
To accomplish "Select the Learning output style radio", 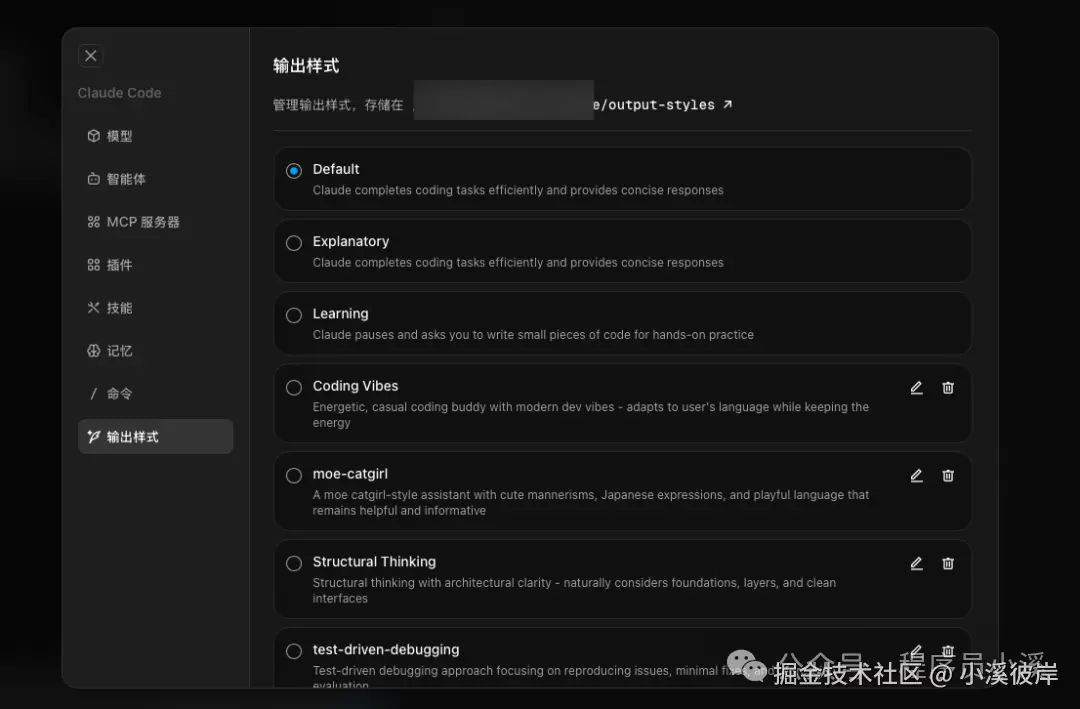I will click(294, 316).
